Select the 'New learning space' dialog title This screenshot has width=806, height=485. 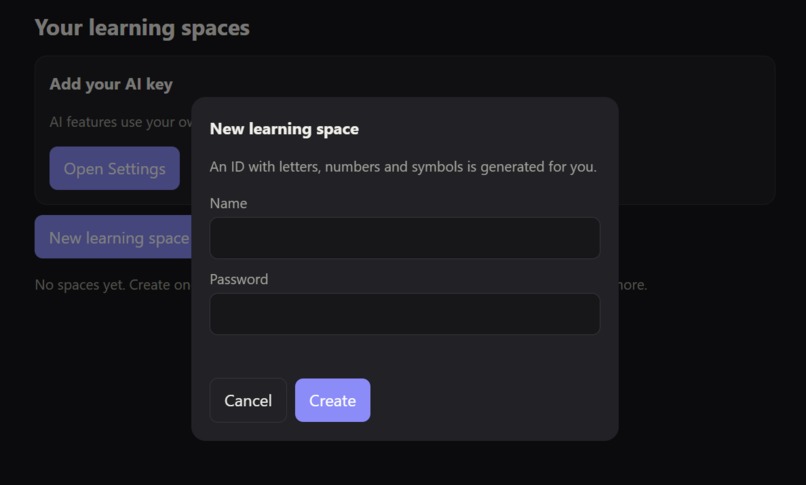coord(284,129)
